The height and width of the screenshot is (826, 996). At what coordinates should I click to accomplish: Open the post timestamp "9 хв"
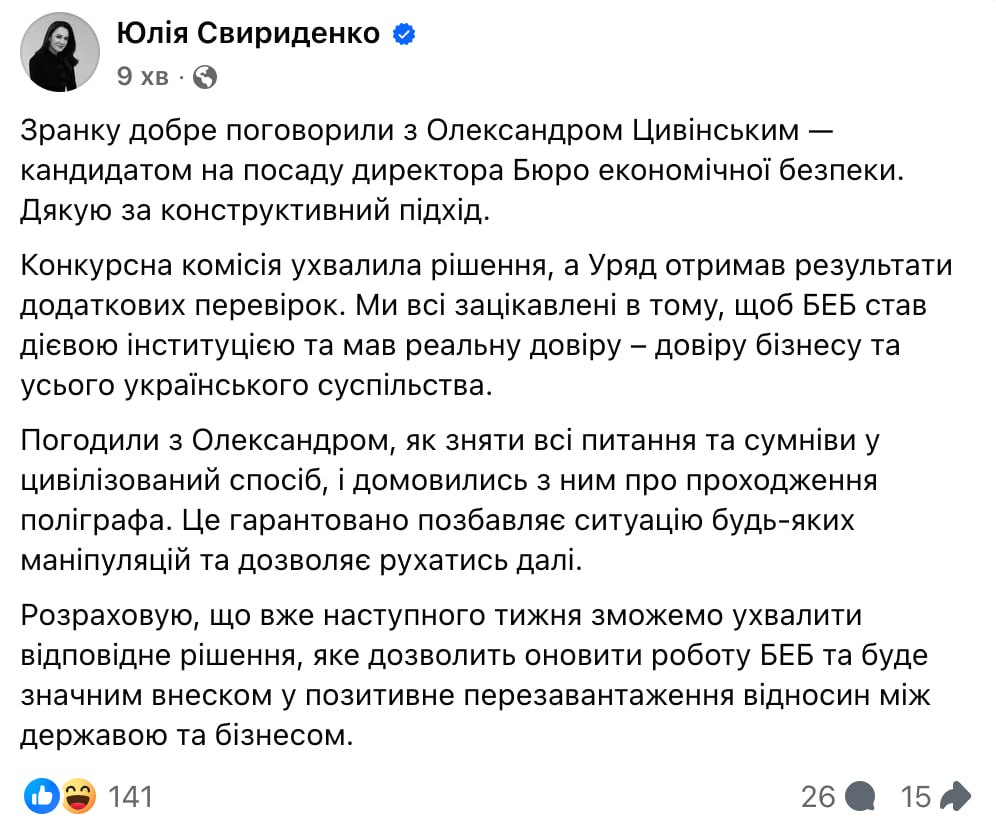coord(142,76)
